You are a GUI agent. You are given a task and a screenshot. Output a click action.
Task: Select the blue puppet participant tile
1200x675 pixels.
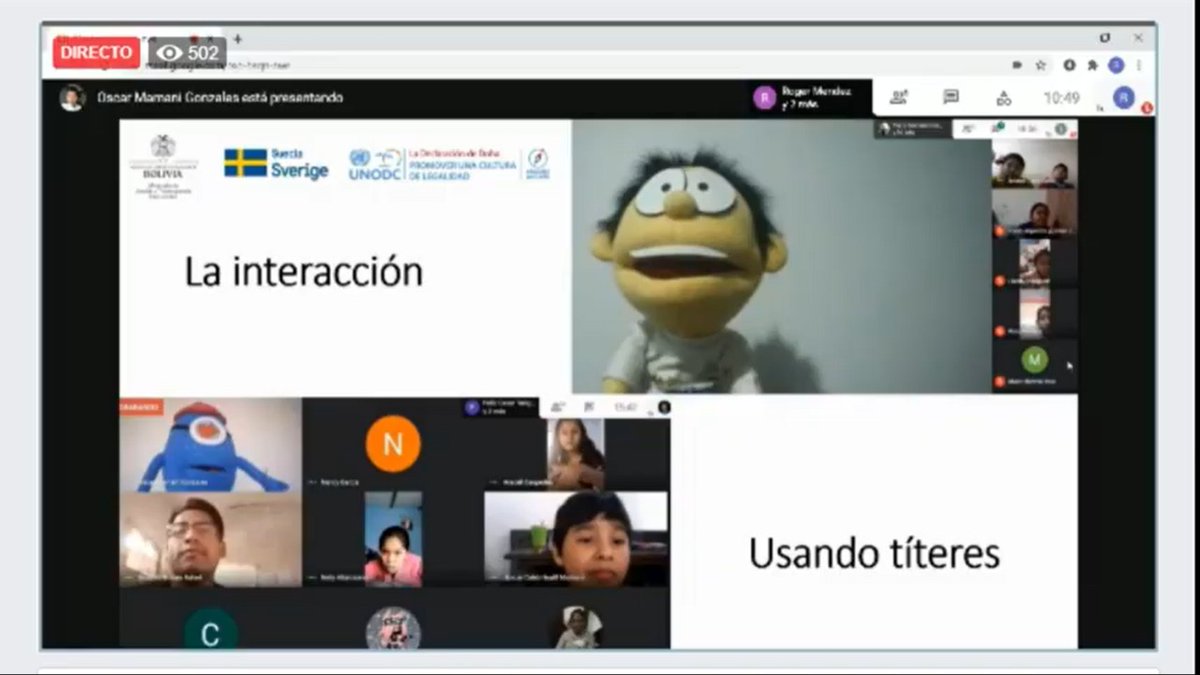click(x=211, y=445)
